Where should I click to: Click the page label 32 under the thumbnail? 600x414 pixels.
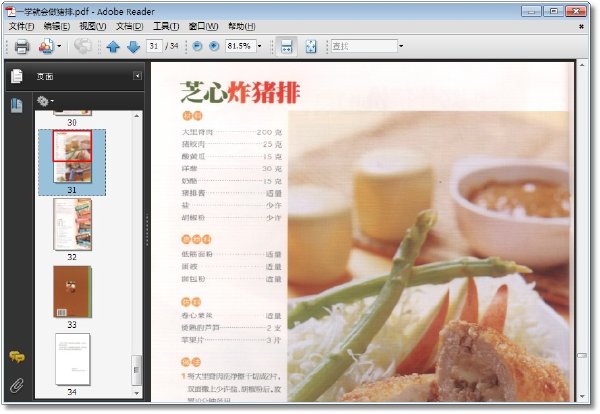(x=72, y=257)
